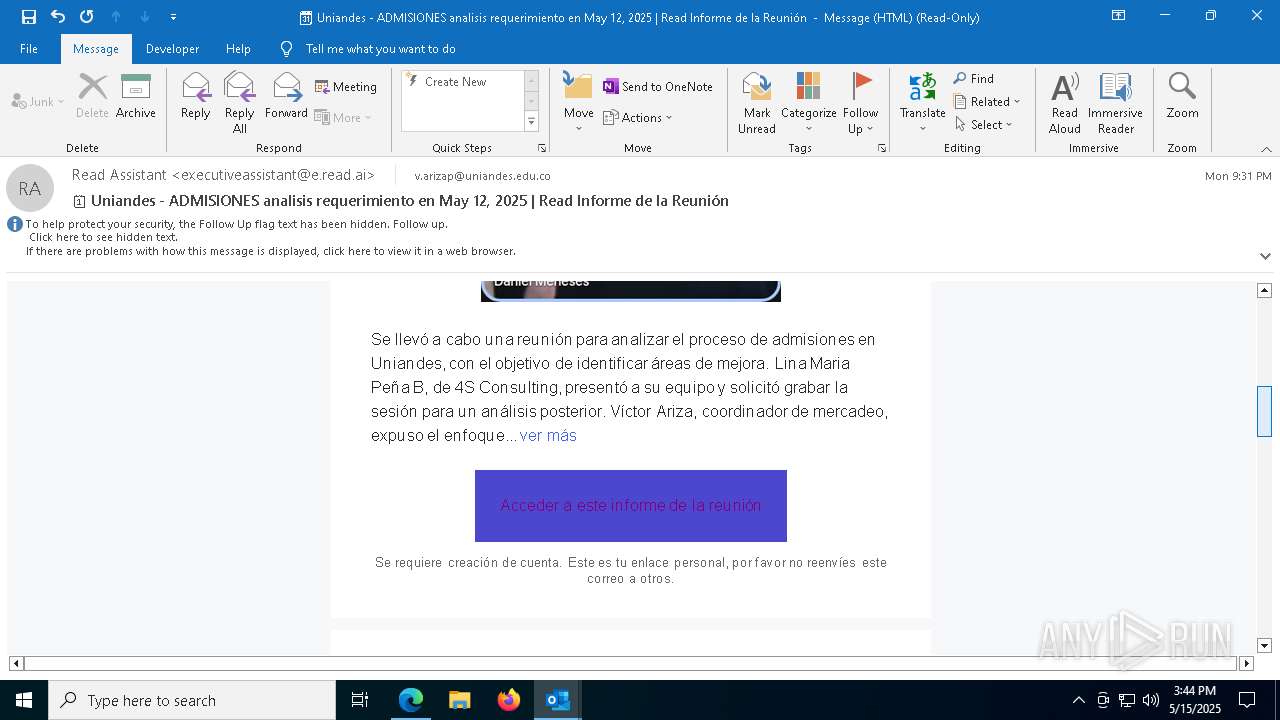
Task: Click the RA sender avatar
Action: [30, 188]
